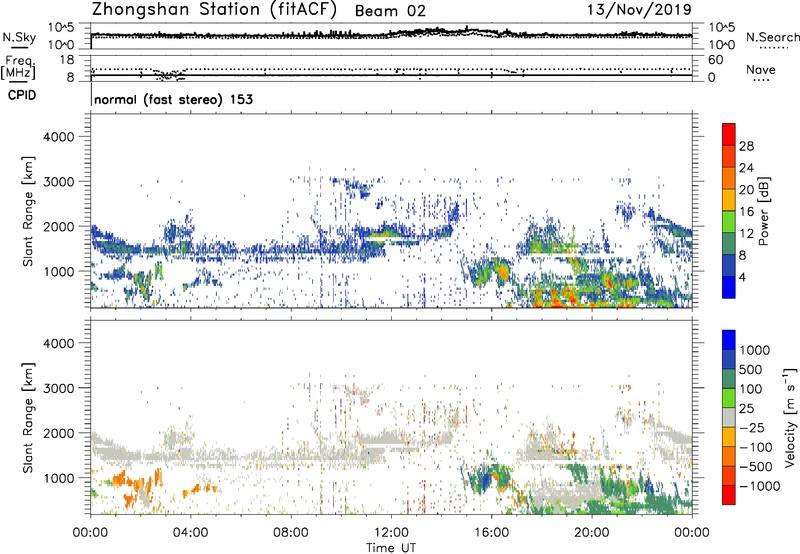Click the Nave axis value '60'
The height and width of the screenshot is (554, 800).
click(715, 60)
